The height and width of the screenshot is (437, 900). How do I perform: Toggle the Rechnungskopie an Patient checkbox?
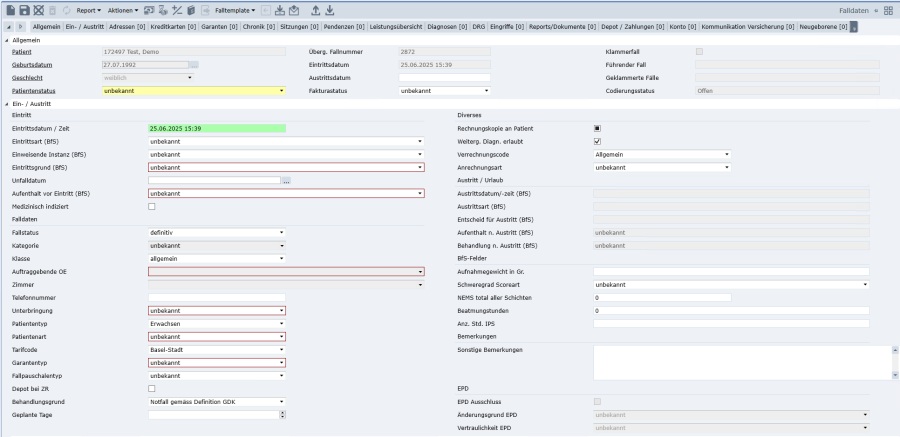[597, 128]
